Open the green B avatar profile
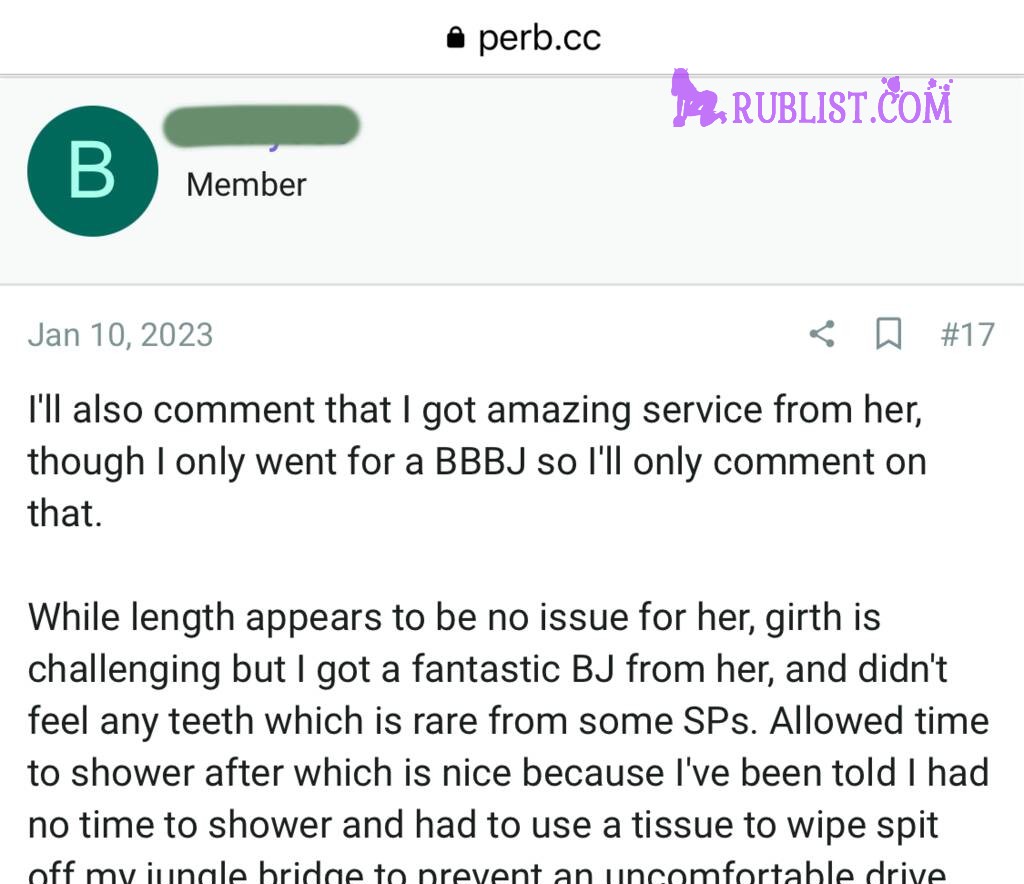 (x=92, y=171)
